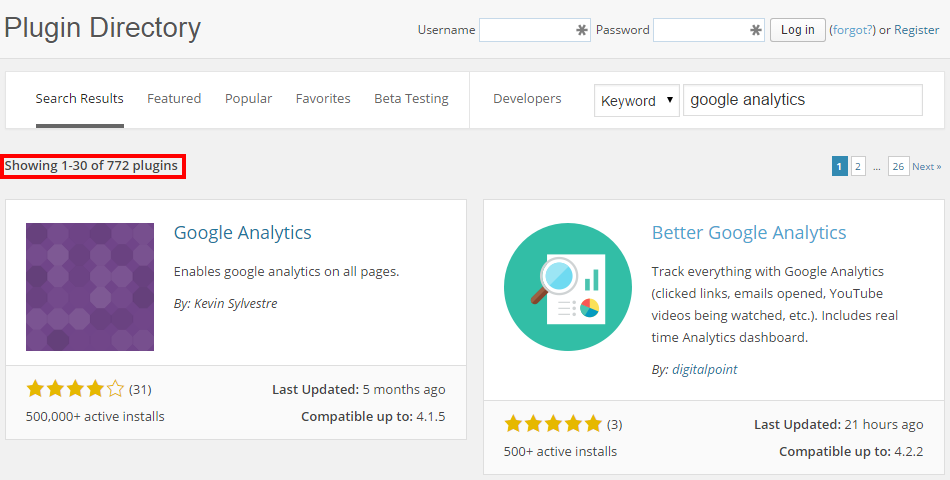Open the Beta Testing tab

click(x=411, y=99)
